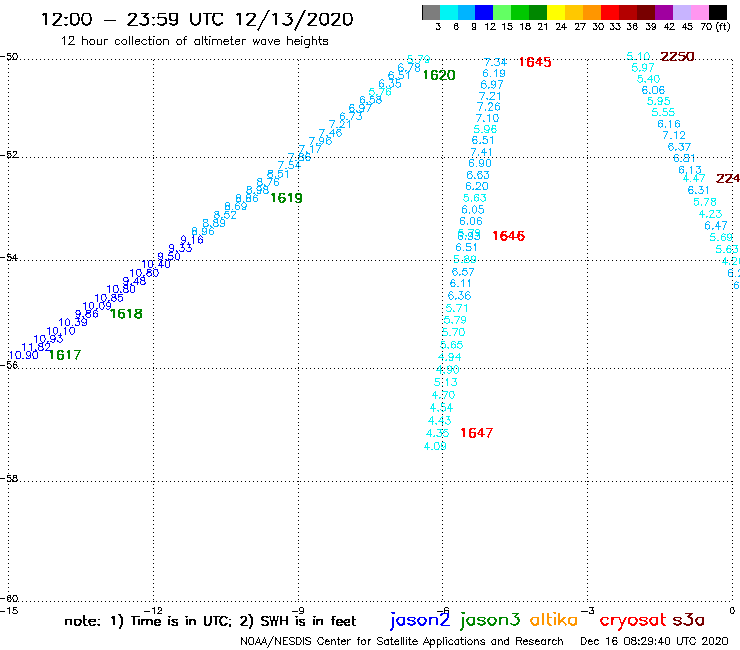Click the 7.54 wave height value
Screen dimensions: 740x650
click(289, 165)
